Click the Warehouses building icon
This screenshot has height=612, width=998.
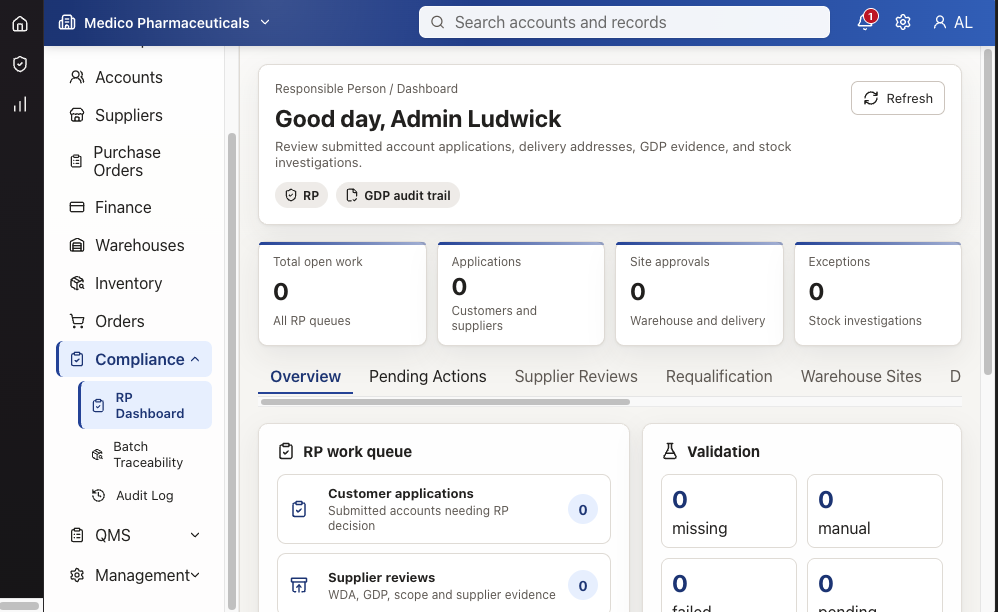click(x=77, y=245)
